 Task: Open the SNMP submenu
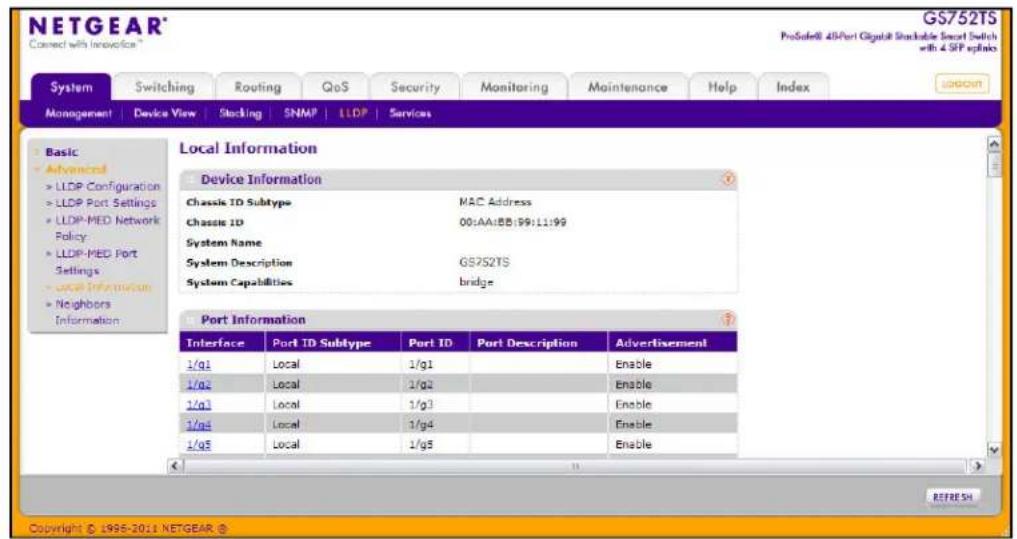tap(300, 114)
